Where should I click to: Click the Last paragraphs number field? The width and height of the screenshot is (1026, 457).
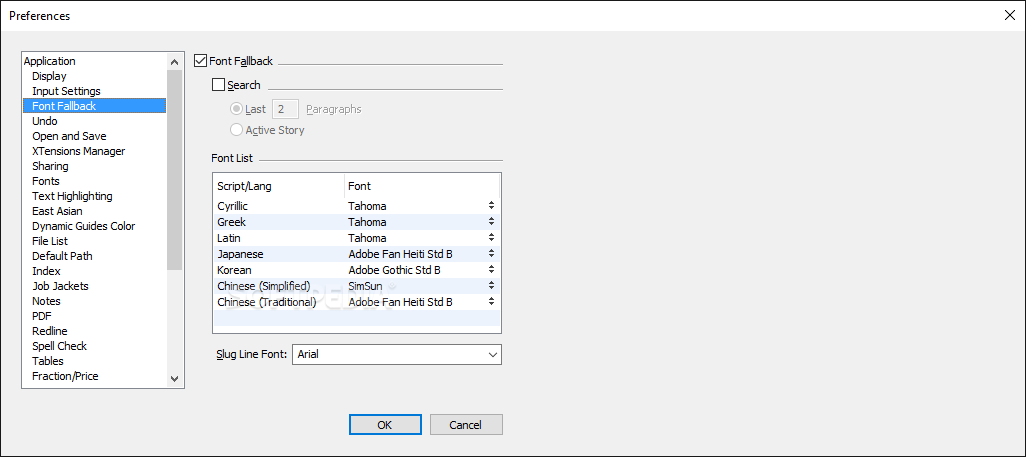285,109
